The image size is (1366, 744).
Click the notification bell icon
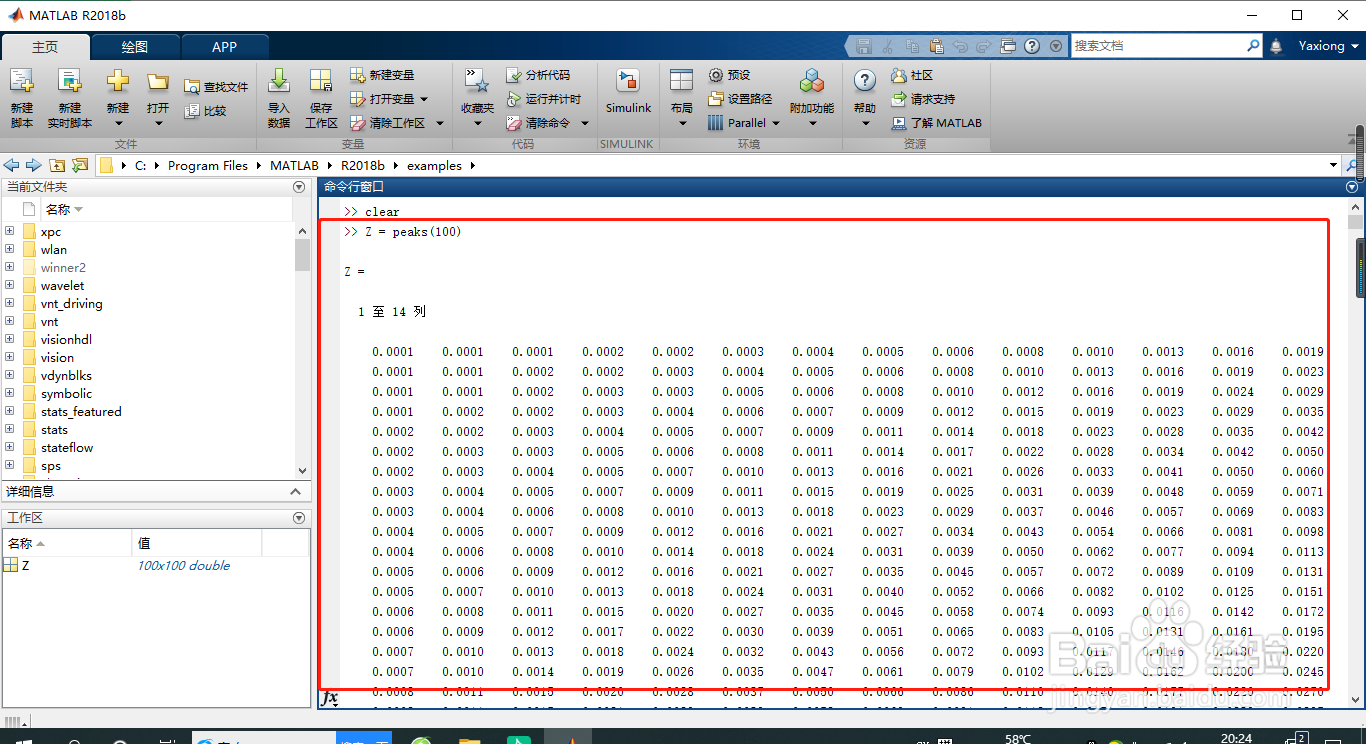[1276, 46]
